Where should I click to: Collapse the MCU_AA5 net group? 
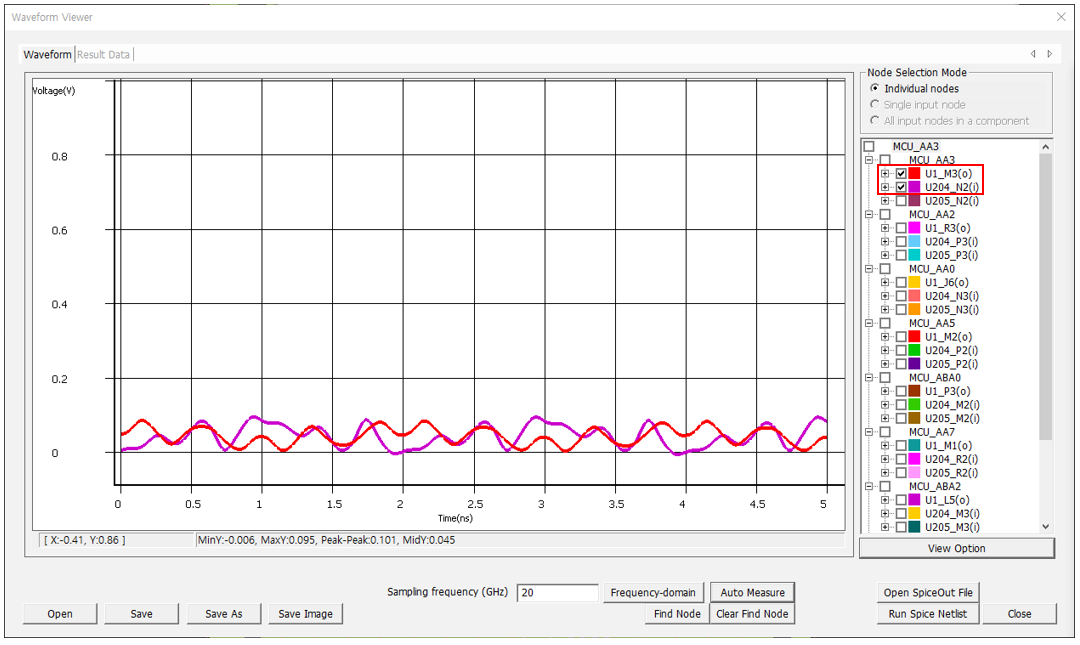tap(870, 324)
